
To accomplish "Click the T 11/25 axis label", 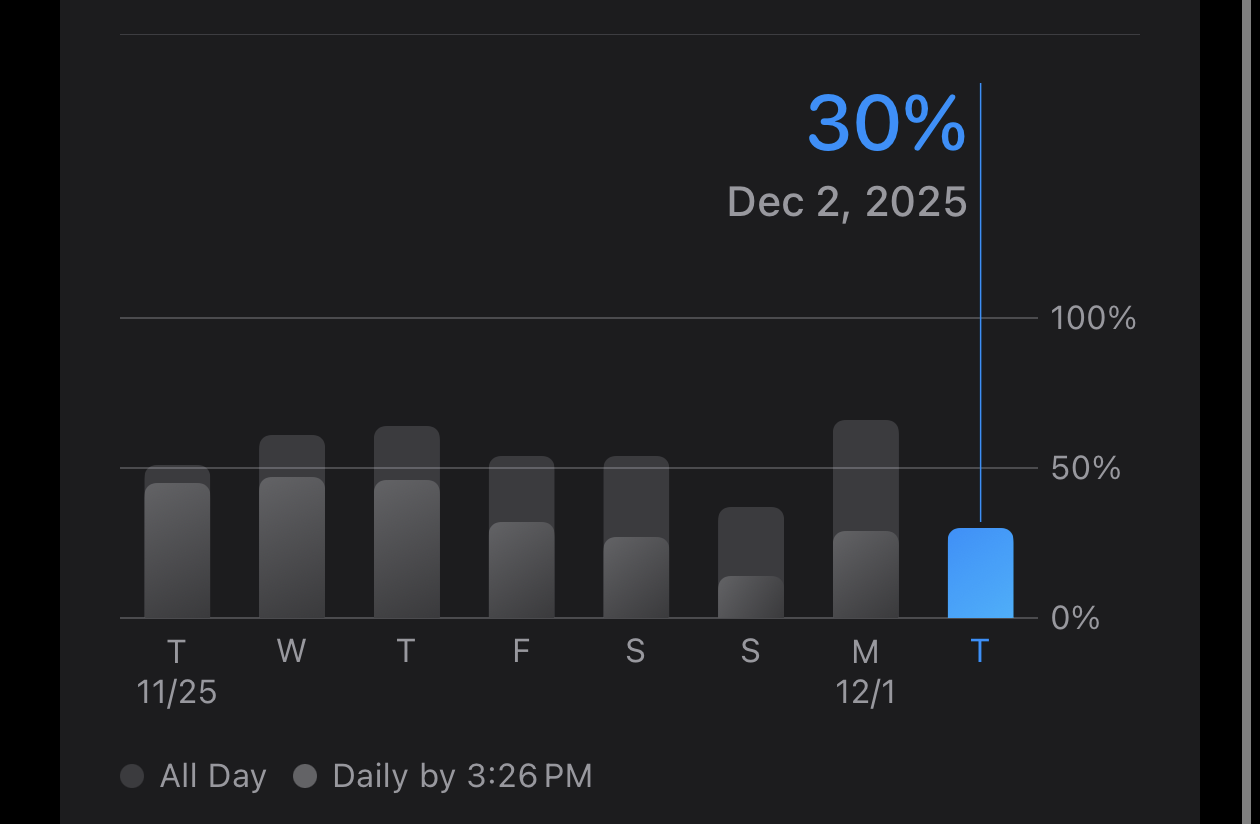I will point(177,672).
